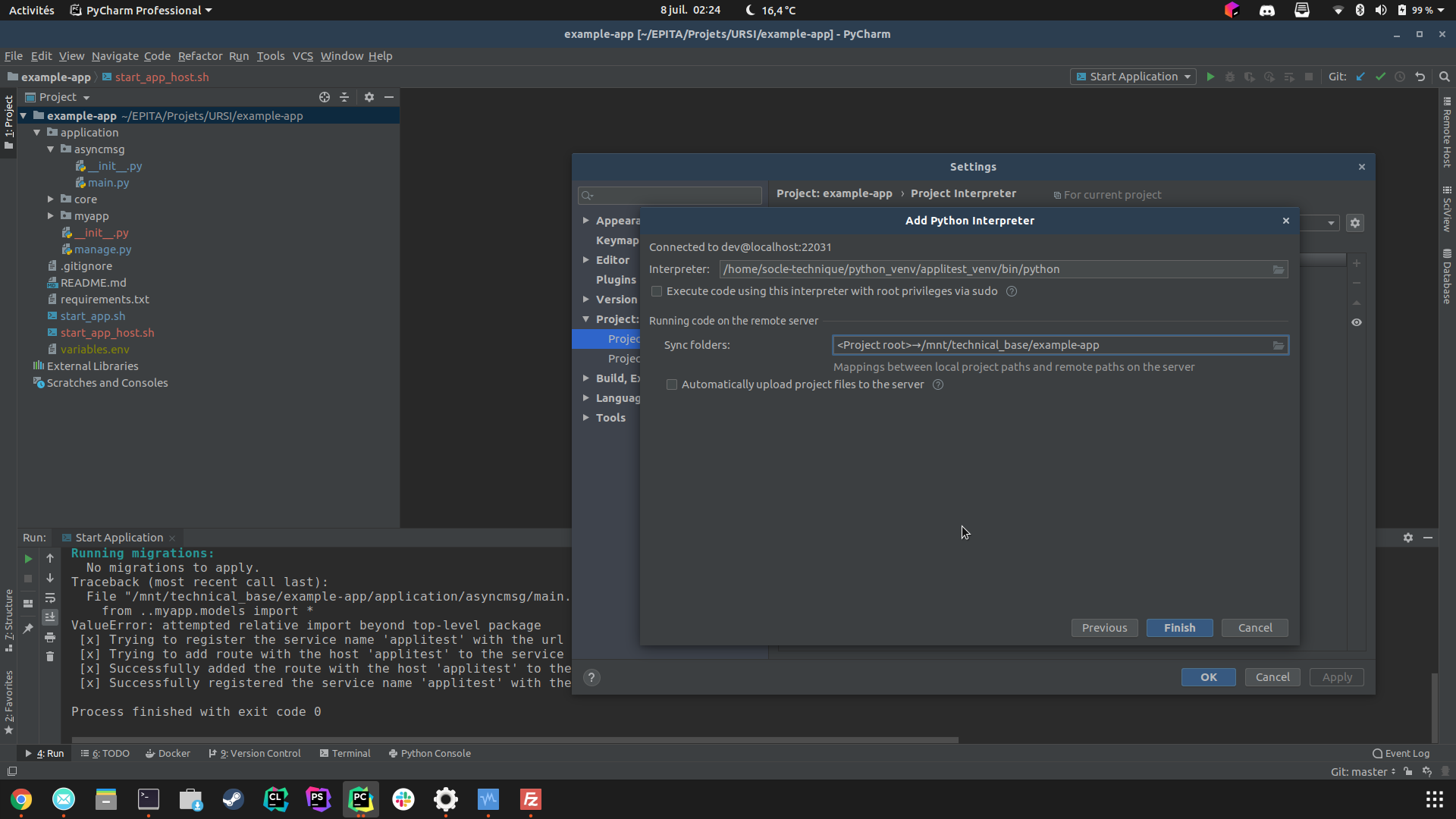
Task: Enable automatically upload project files checkbox
Action: point(672,384)
